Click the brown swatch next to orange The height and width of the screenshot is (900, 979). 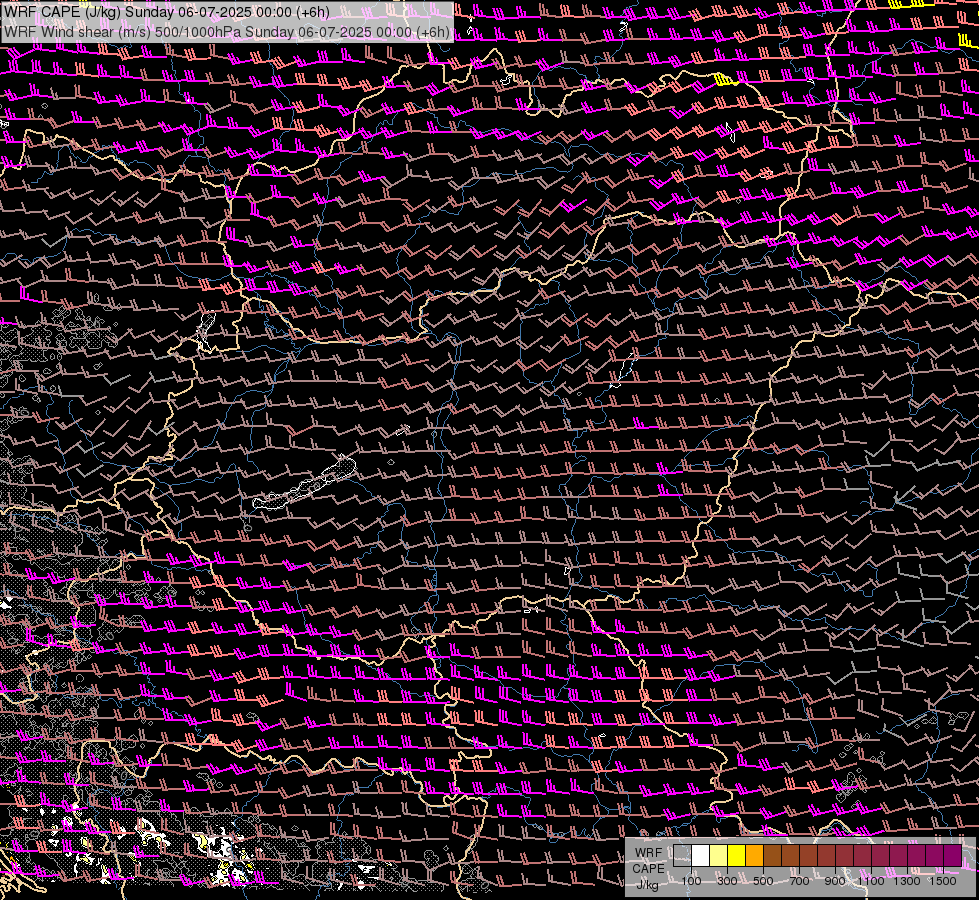pos(772,855)
